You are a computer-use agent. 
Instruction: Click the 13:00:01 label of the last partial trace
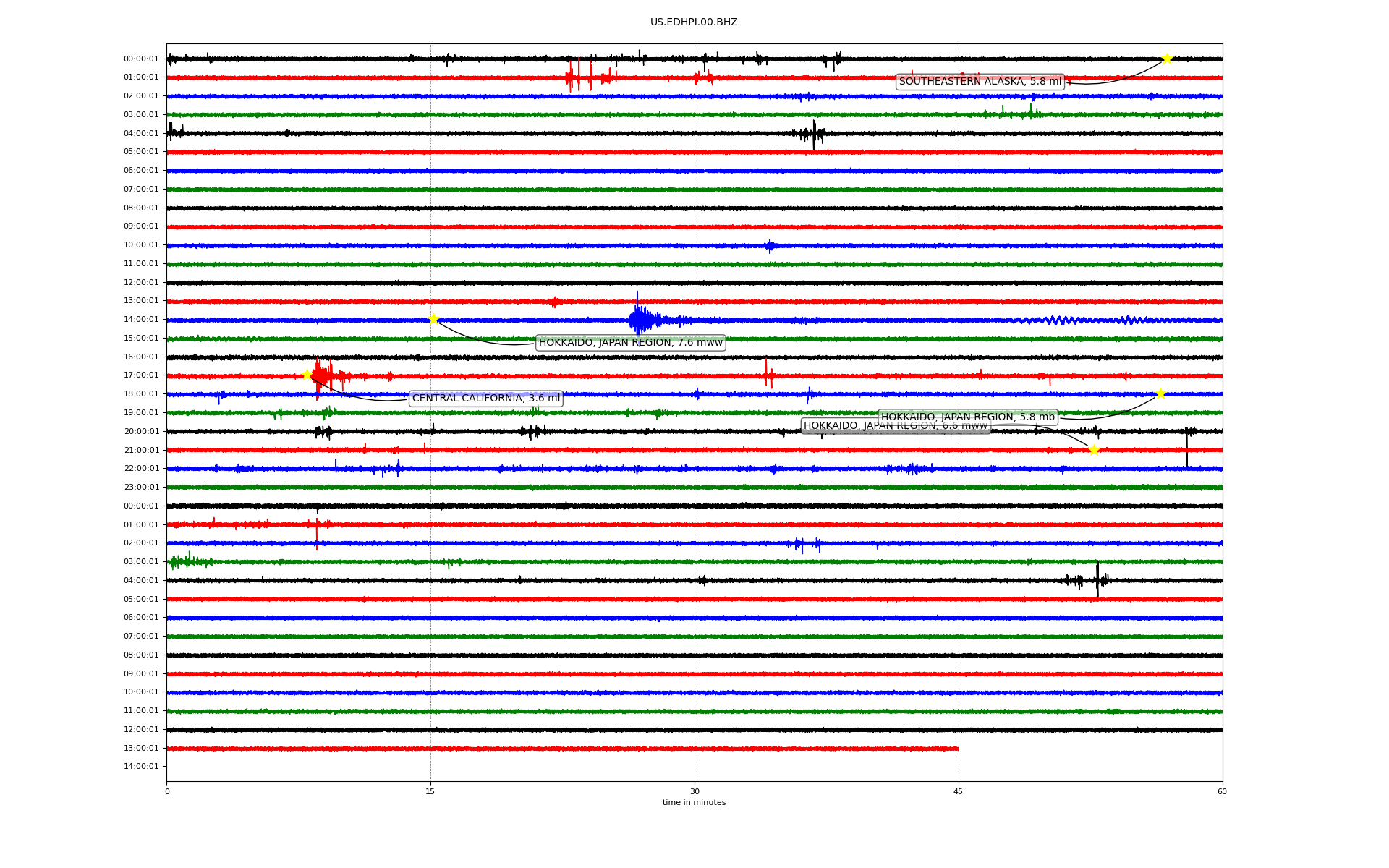click(x=141, y=748)
